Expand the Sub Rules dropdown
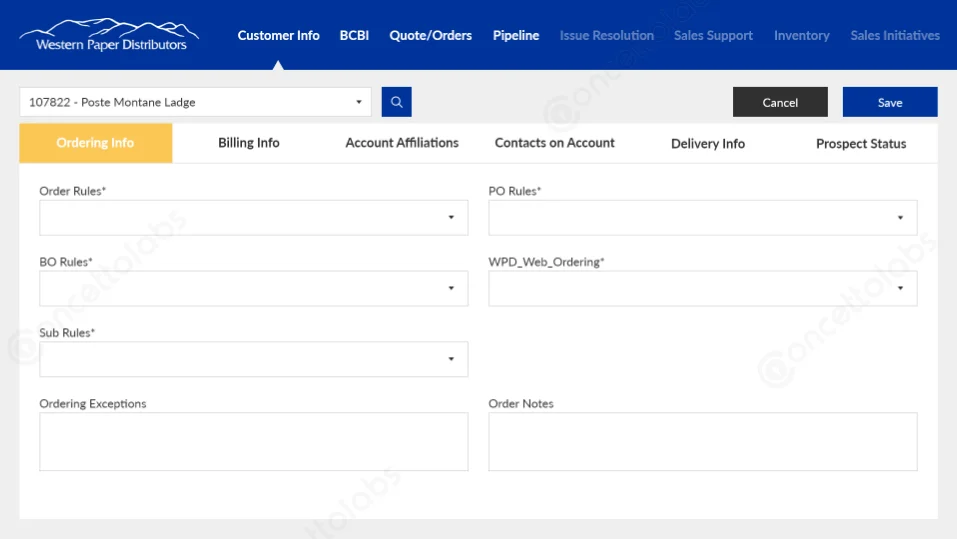 (x=253, y=359)
